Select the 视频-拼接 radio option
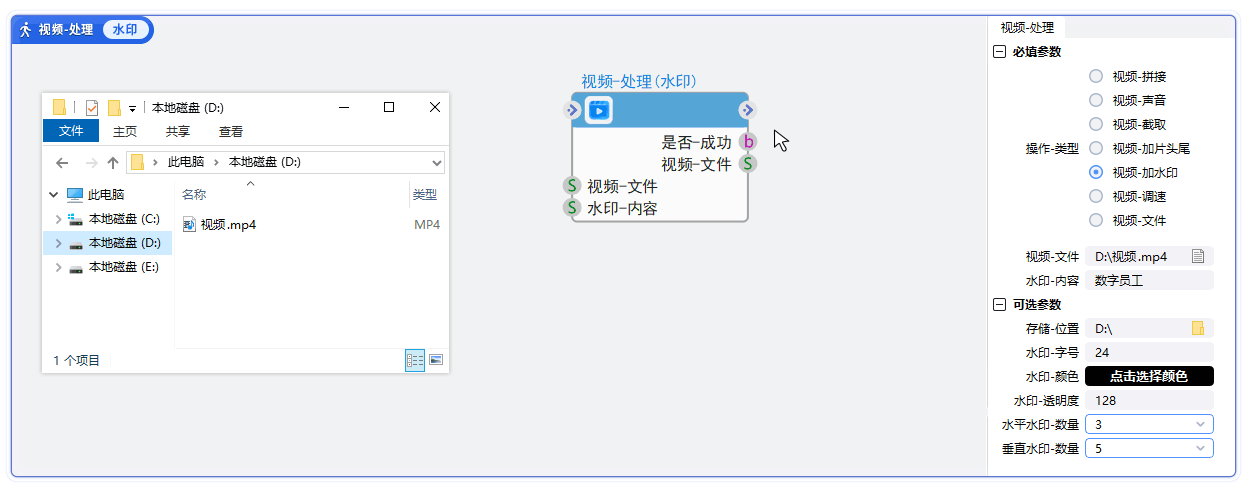 (1096, 76)
